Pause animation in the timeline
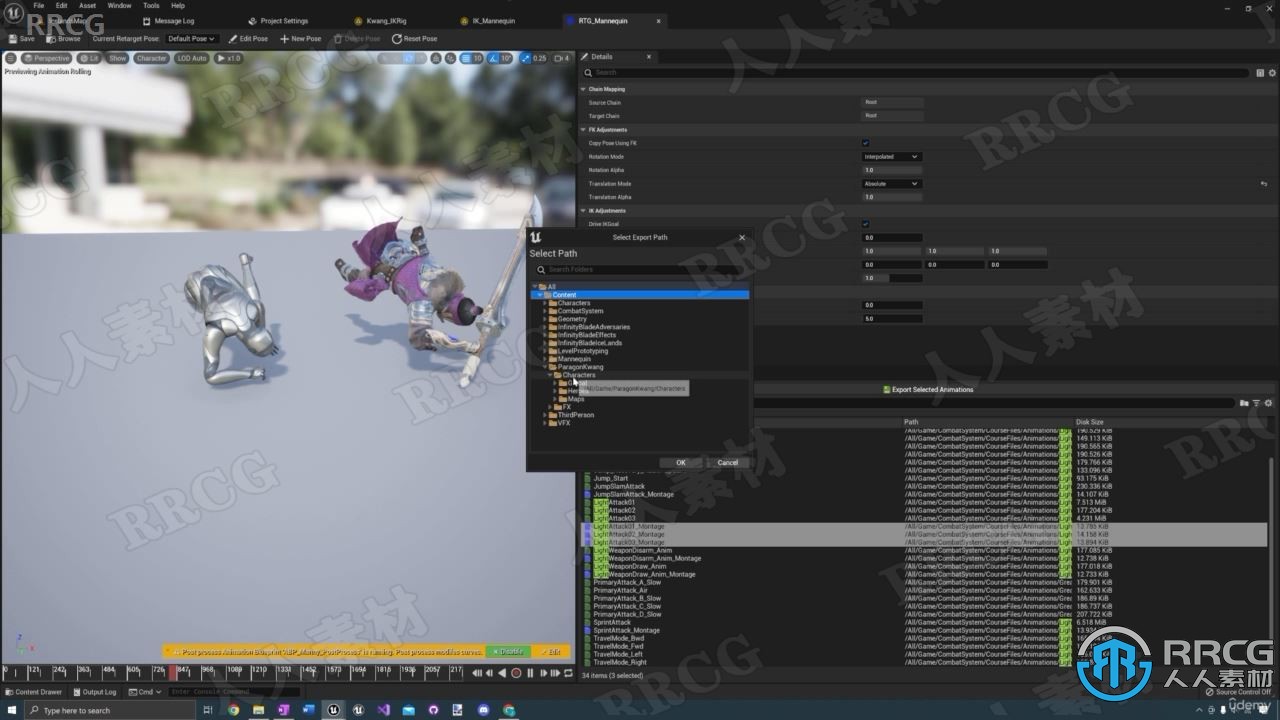 [529, 673]
